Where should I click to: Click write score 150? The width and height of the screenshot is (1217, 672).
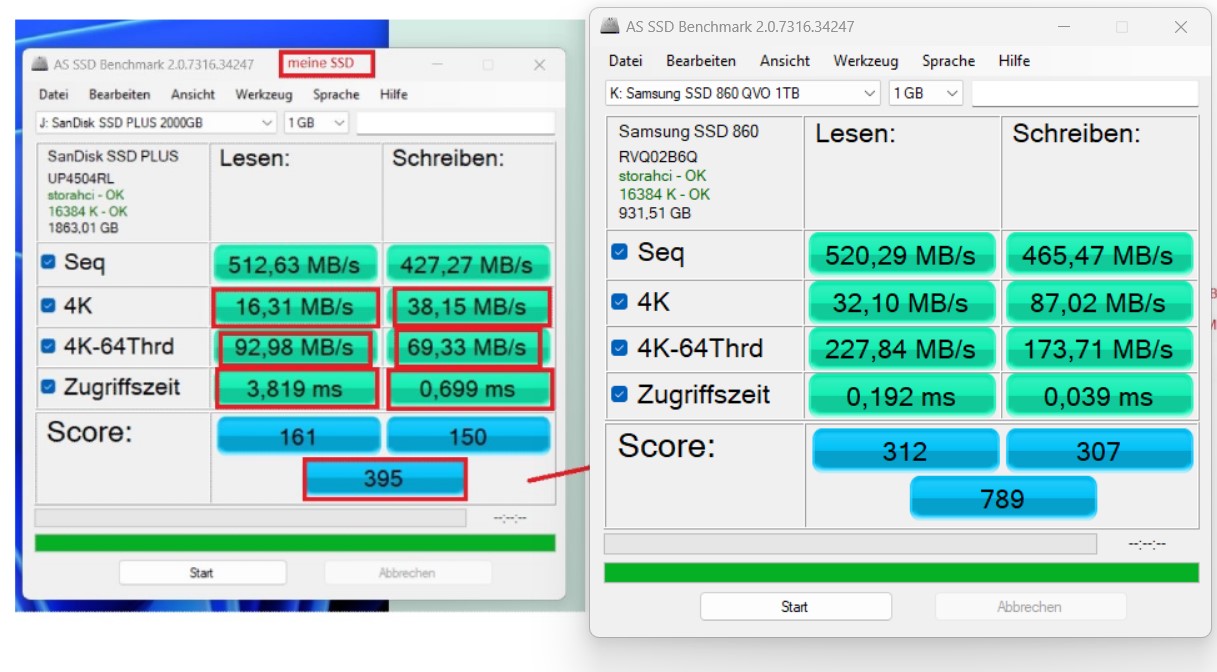468,436
